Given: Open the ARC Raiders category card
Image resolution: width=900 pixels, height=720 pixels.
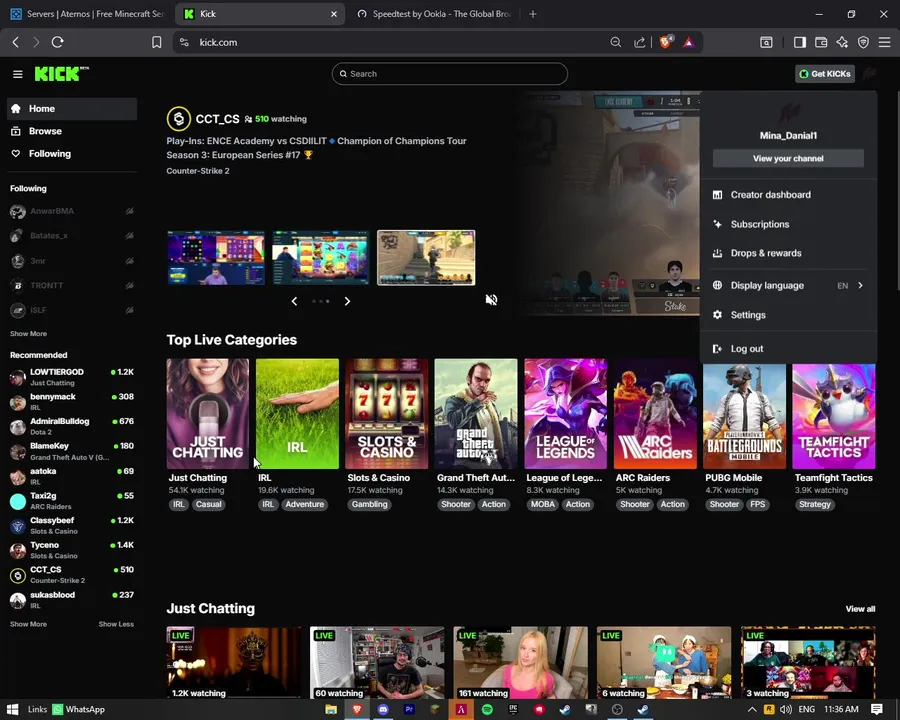Looking at the screenshot, I should [655, 414].
